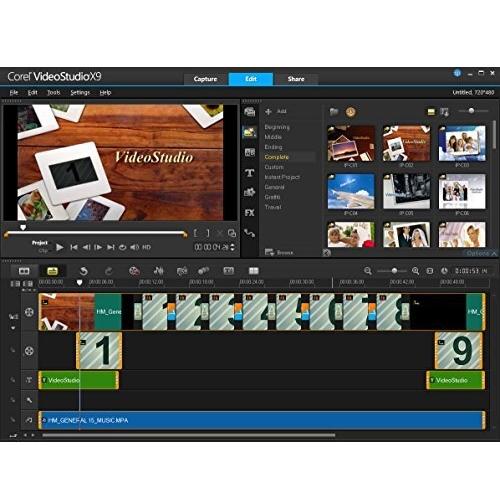Switch to Storyboard view icon
The height and width of the screenshot is (500, 500).
coord(24,271)
